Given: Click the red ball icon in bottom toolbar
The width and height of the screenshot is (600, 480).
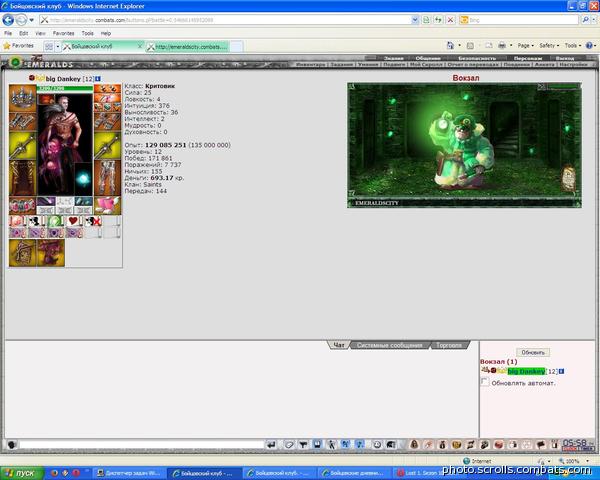Looking at the screenshot, I should (x=499, y=444).
